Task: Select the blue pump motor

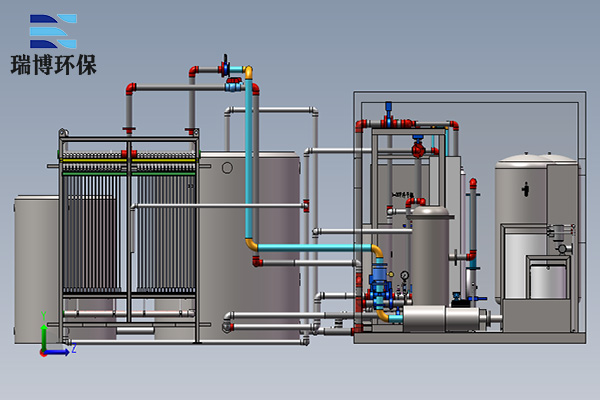Action: 380,282
